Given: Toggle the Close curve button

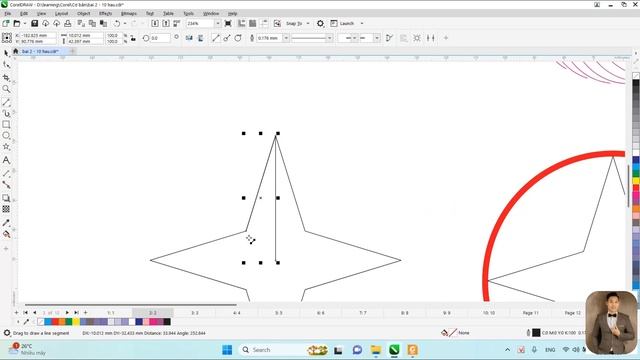Looking at the screenshot, I should click(x=238, y=38).
